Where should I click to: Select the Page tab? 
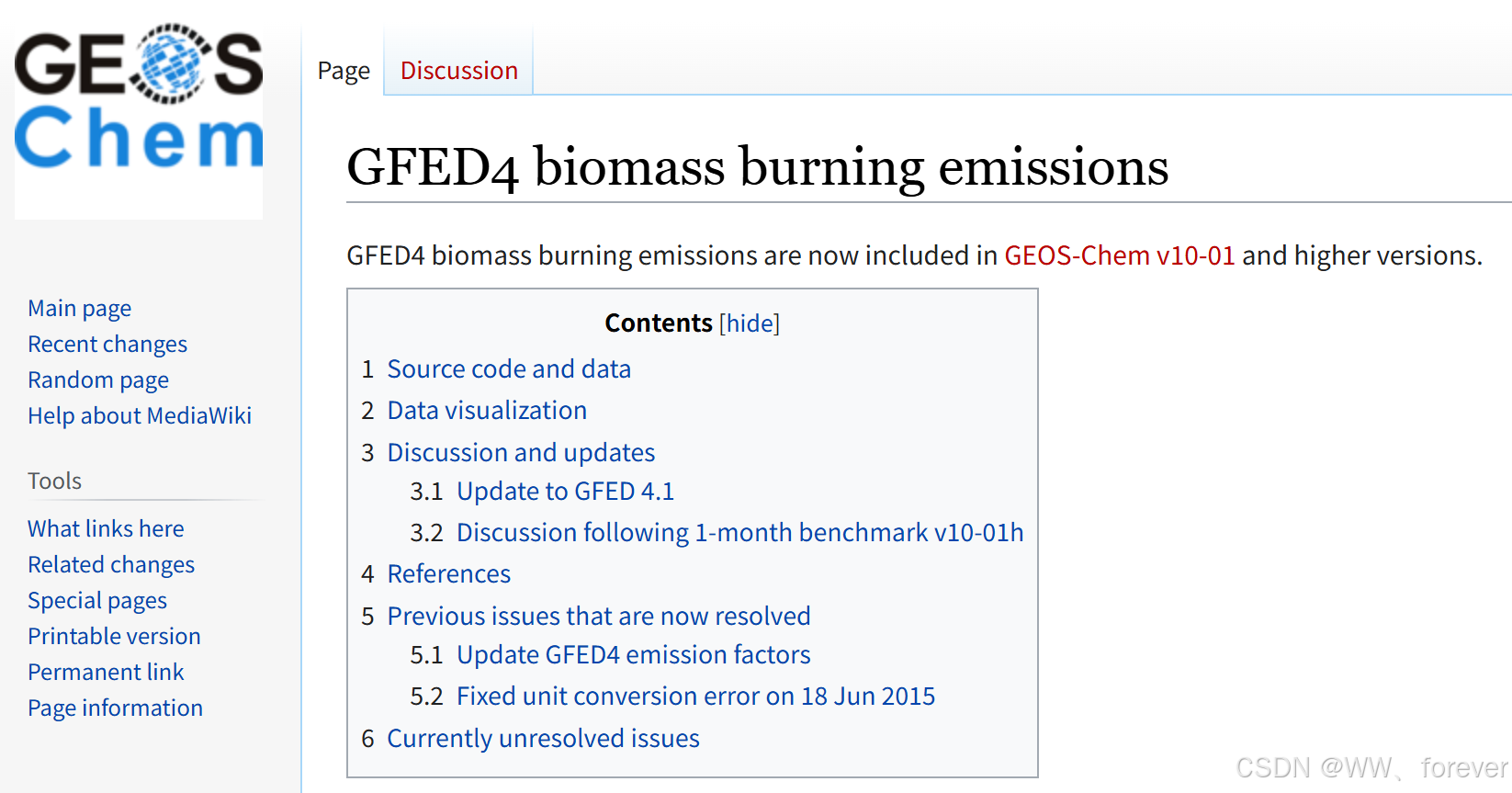click(344, 71)
